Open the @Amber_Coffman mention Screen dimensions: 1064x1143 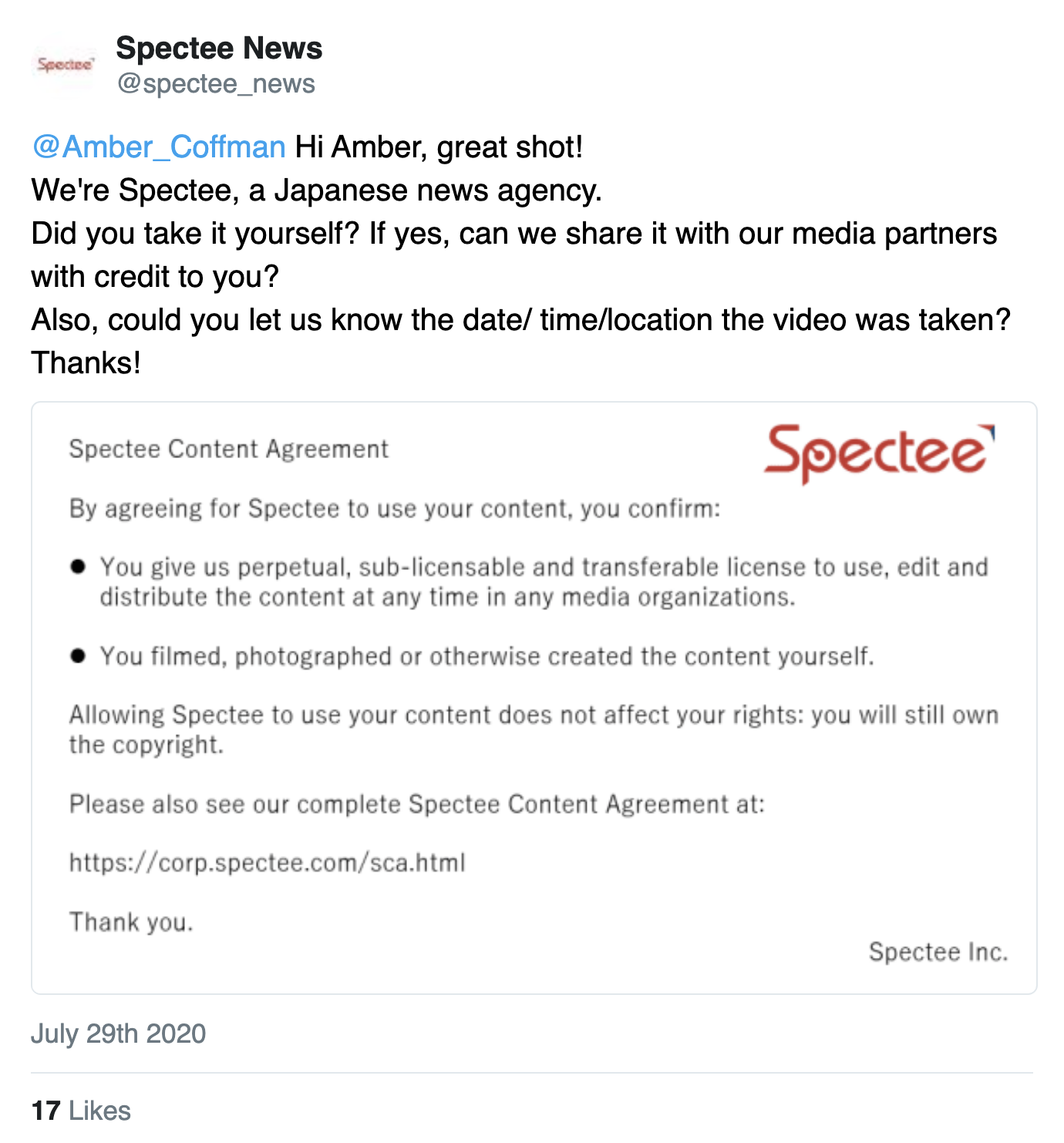tap(159, 147)
